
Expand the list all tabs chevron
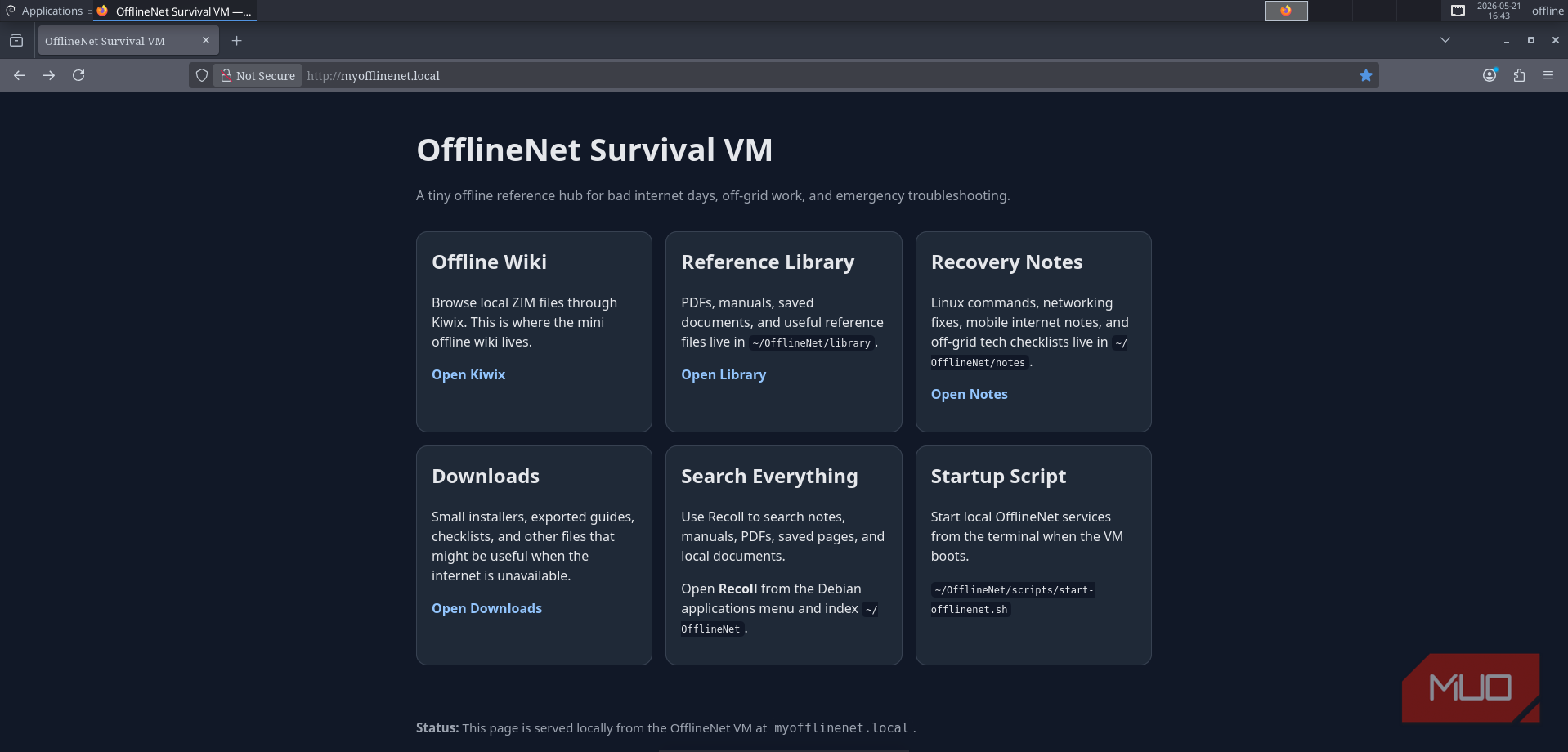(1445, 40)
